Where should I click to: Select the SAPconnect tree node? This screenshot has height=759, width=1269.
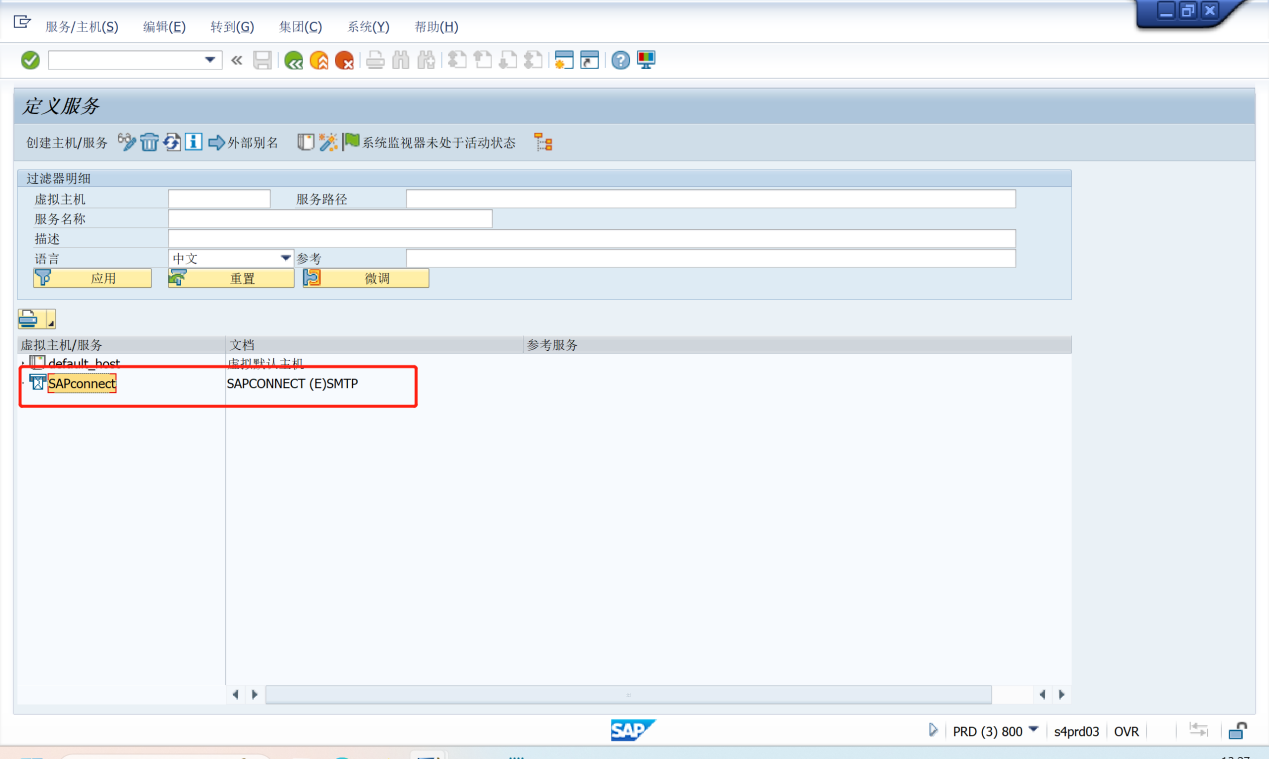pos(82,384)
